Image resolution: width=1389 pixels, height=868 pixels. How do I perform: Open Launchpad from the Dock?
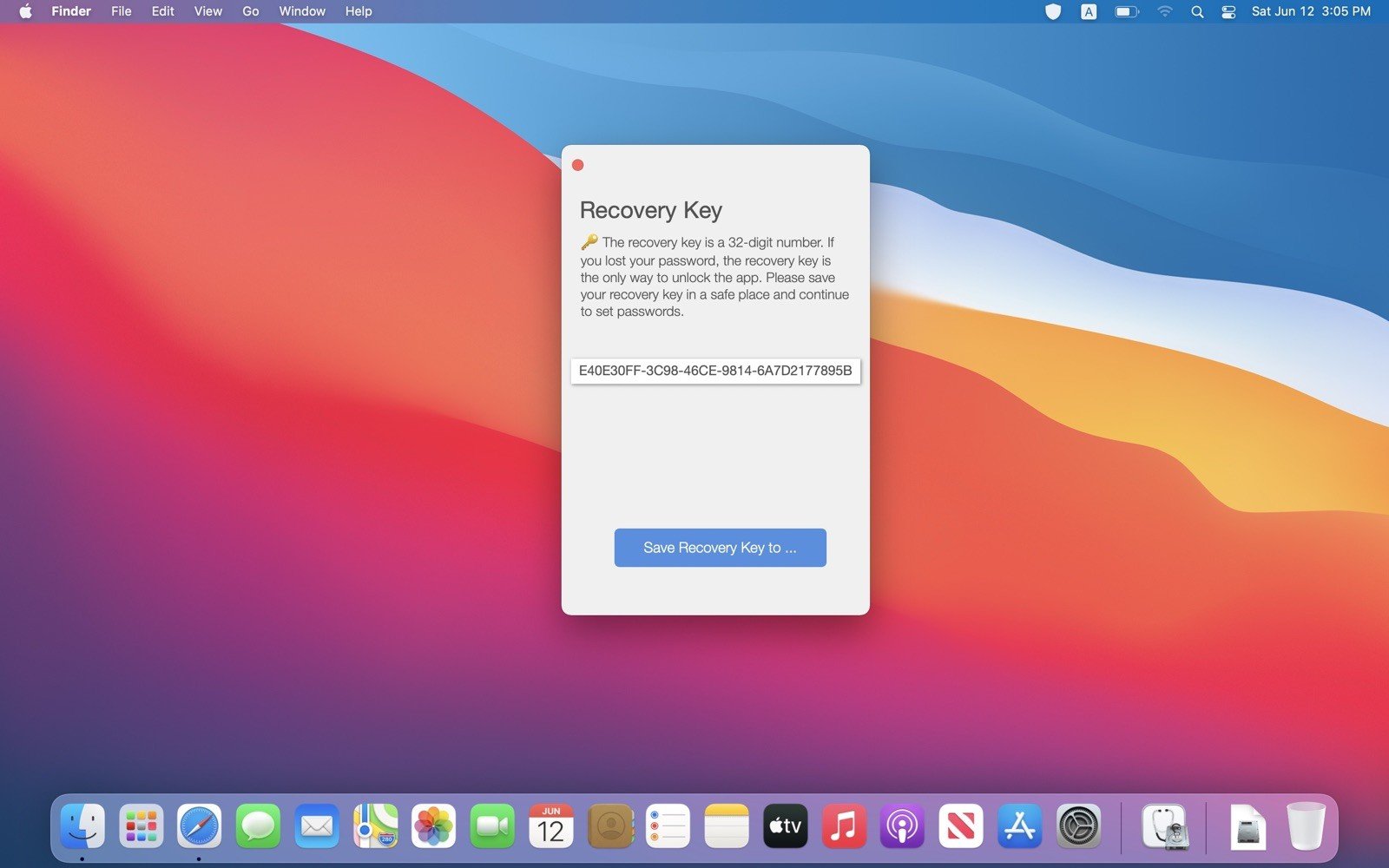point(141,825)
